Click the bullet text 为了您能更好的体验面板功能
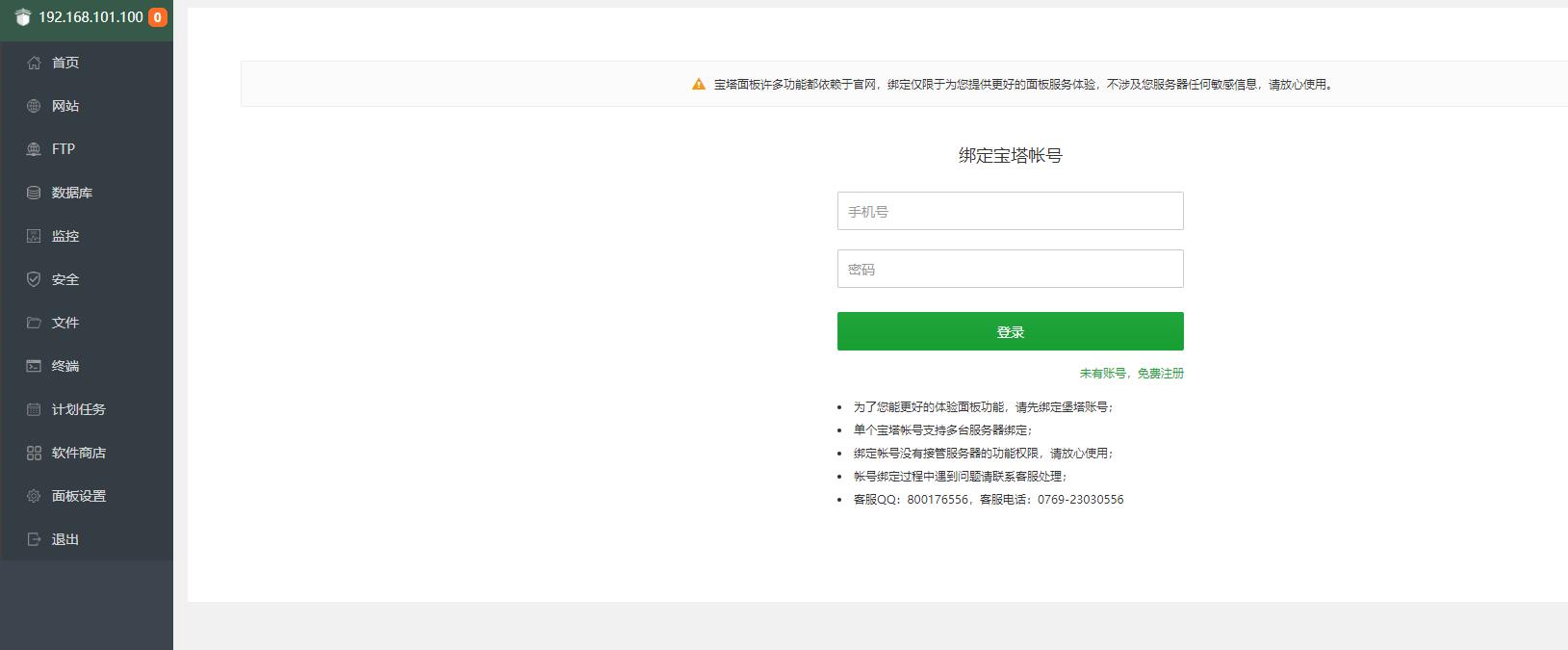 coord(984,407)
